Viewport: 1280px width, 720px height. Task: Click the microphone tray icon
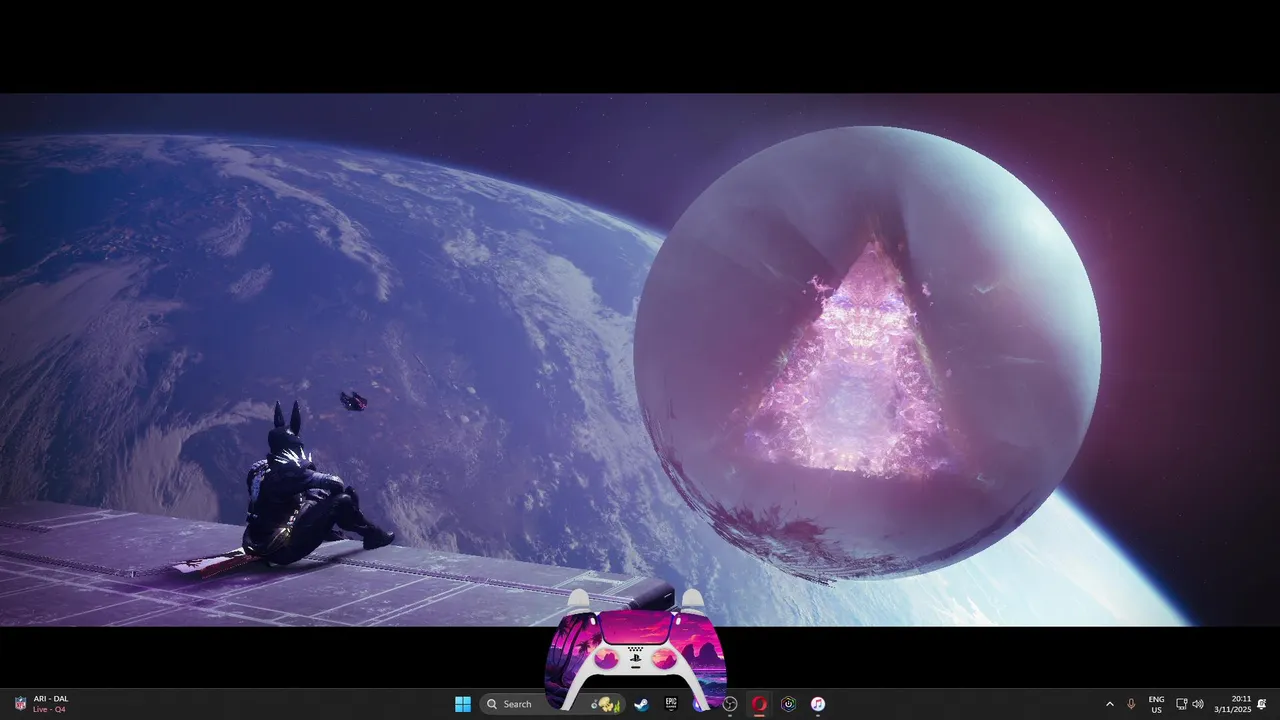pyautogui.click(x=1131, y=704)
